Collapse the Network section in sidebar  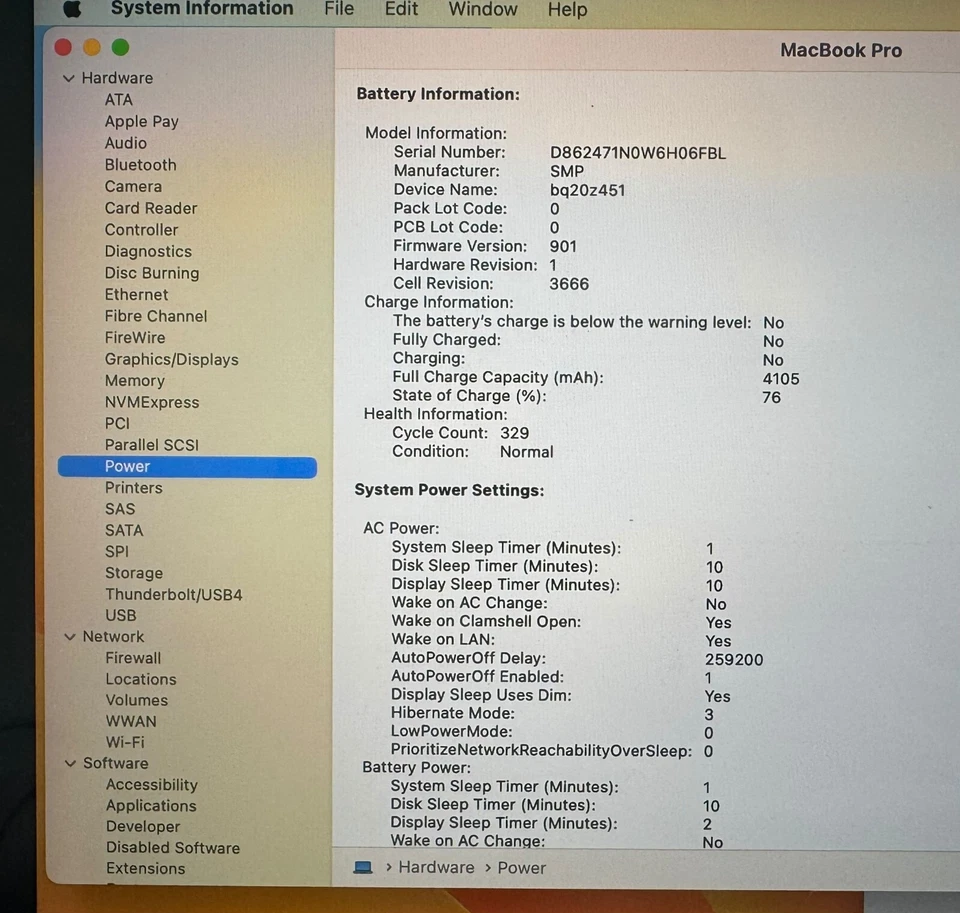[69, 636]
